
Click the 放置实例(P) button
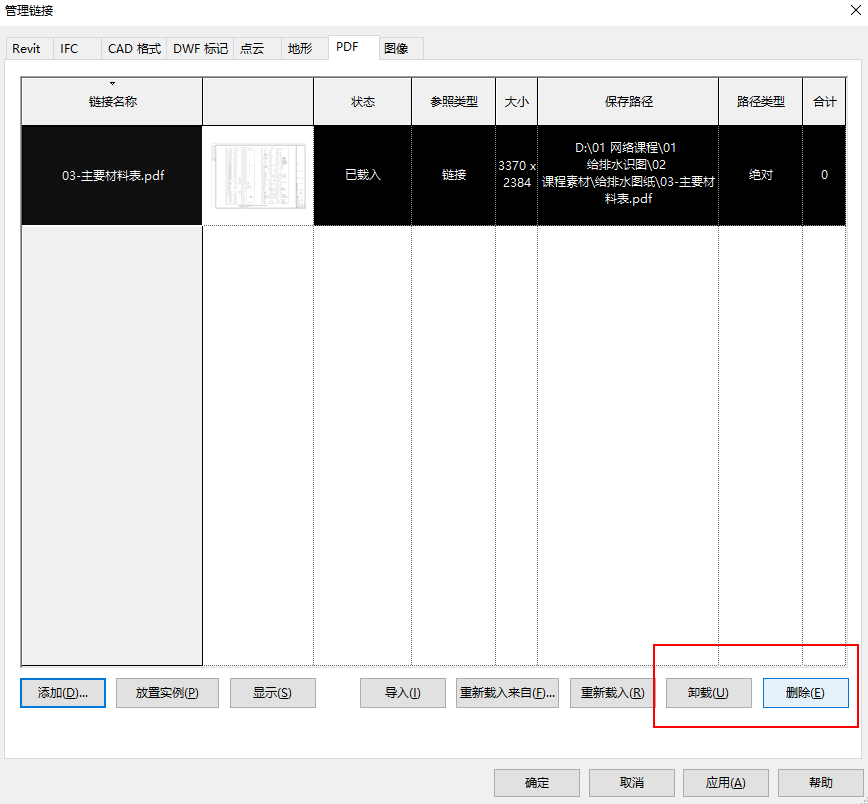tap(167, 693)
